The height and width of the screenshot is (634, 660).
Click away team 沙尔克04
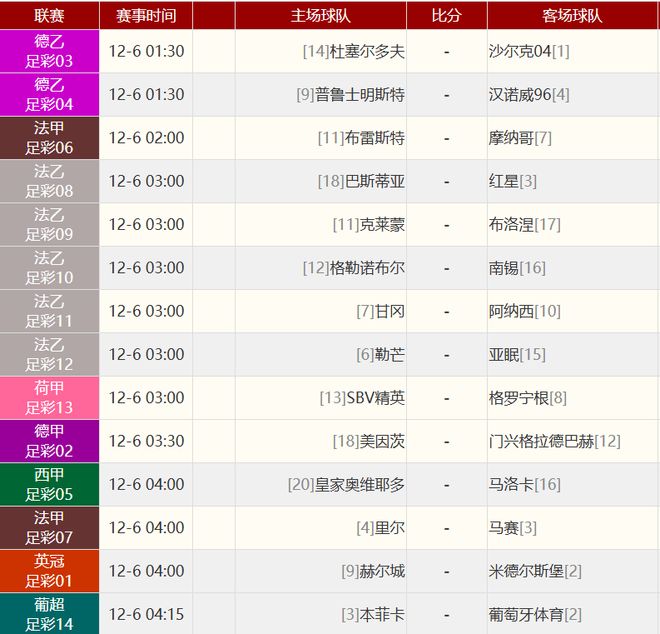520,51
